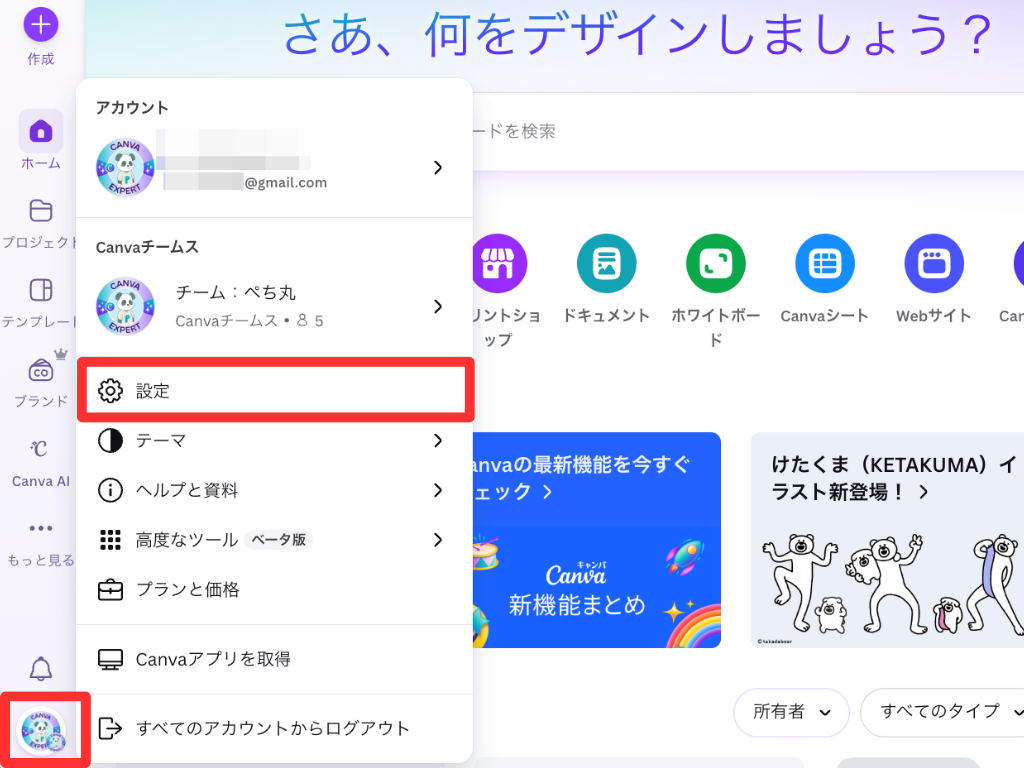Choose the Webサイト website icon

point(933,264)
